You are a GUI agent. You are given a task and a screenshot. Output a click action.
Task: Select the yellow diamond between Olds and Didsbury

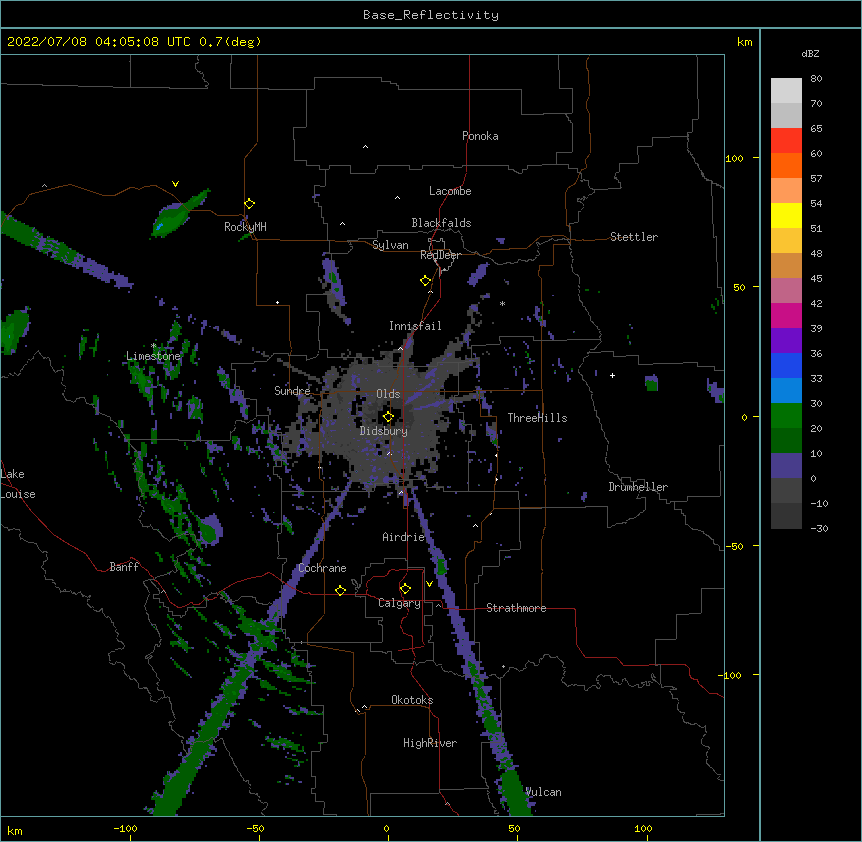click(x=388, y=416)
